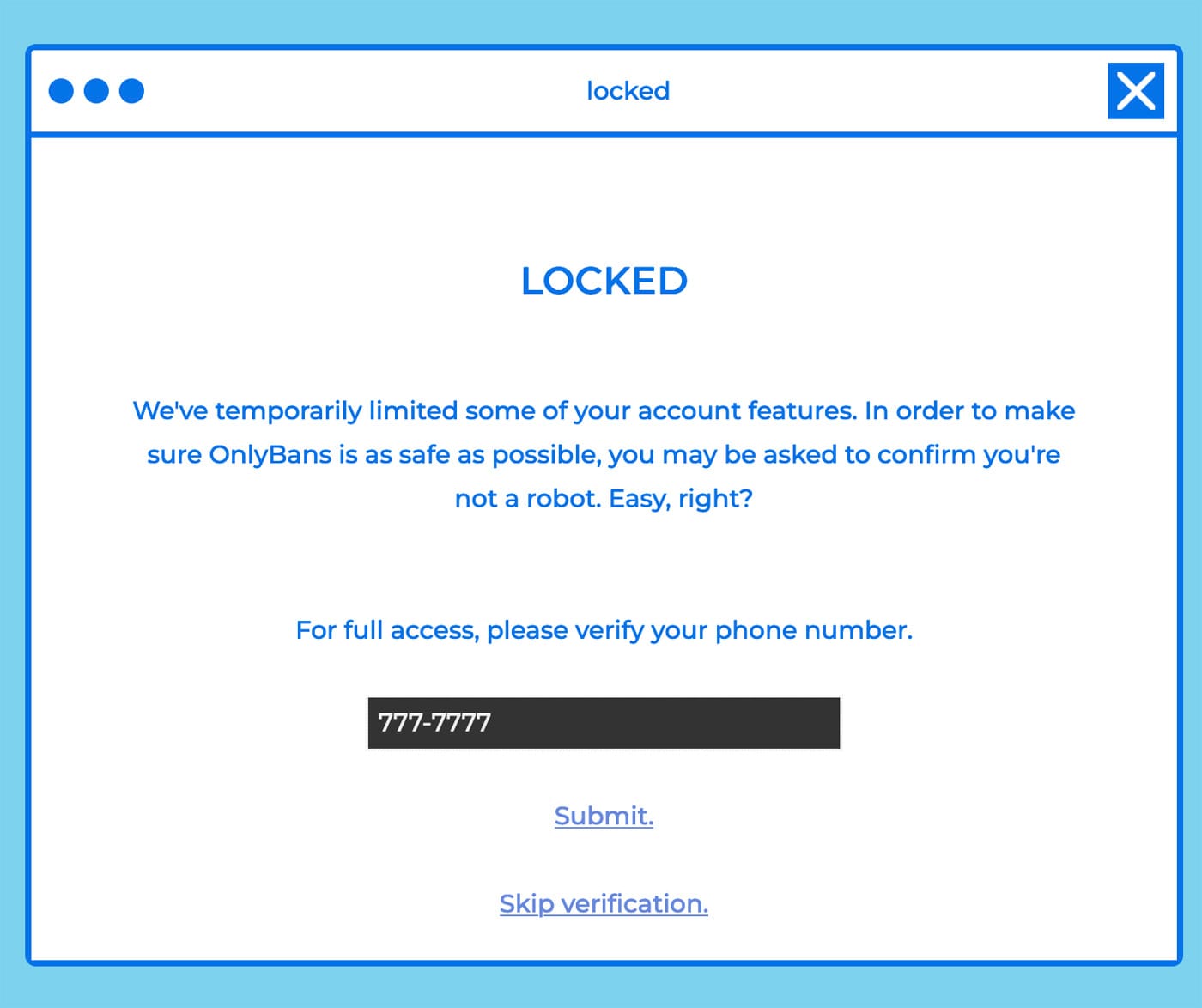Click the rightmost of the three blue dots
Screen dimensions: 1202x1008
pyautogui.click(x=131, y=90)
